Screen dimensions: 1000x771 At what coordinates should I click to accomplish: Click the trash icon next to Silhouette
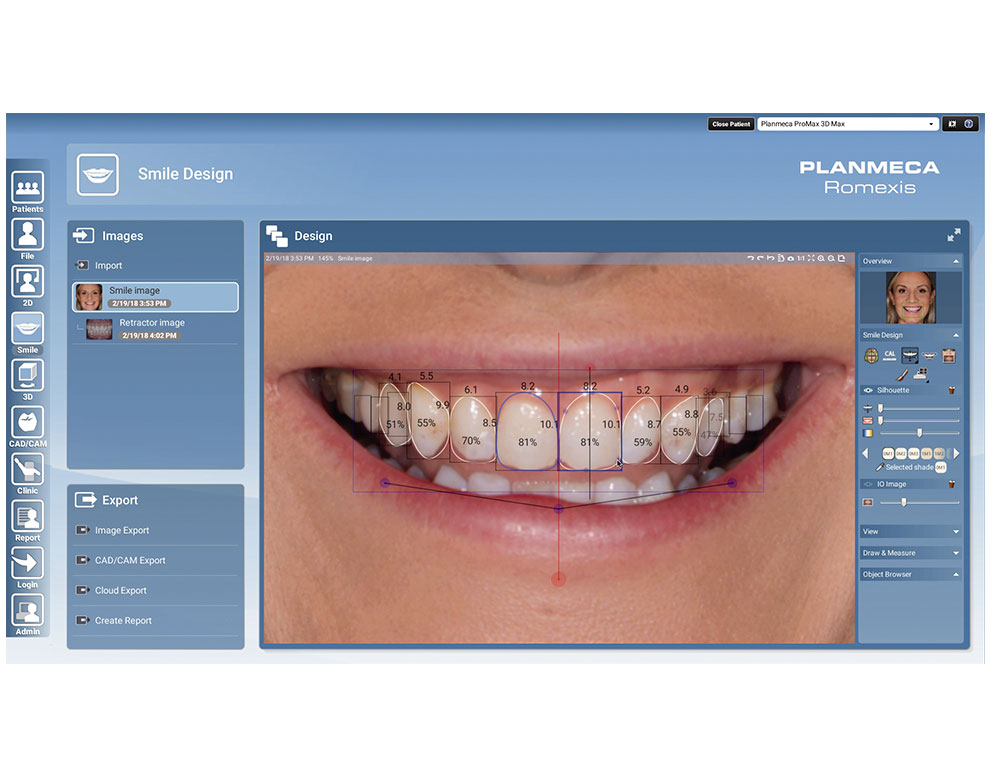point(951,389)
